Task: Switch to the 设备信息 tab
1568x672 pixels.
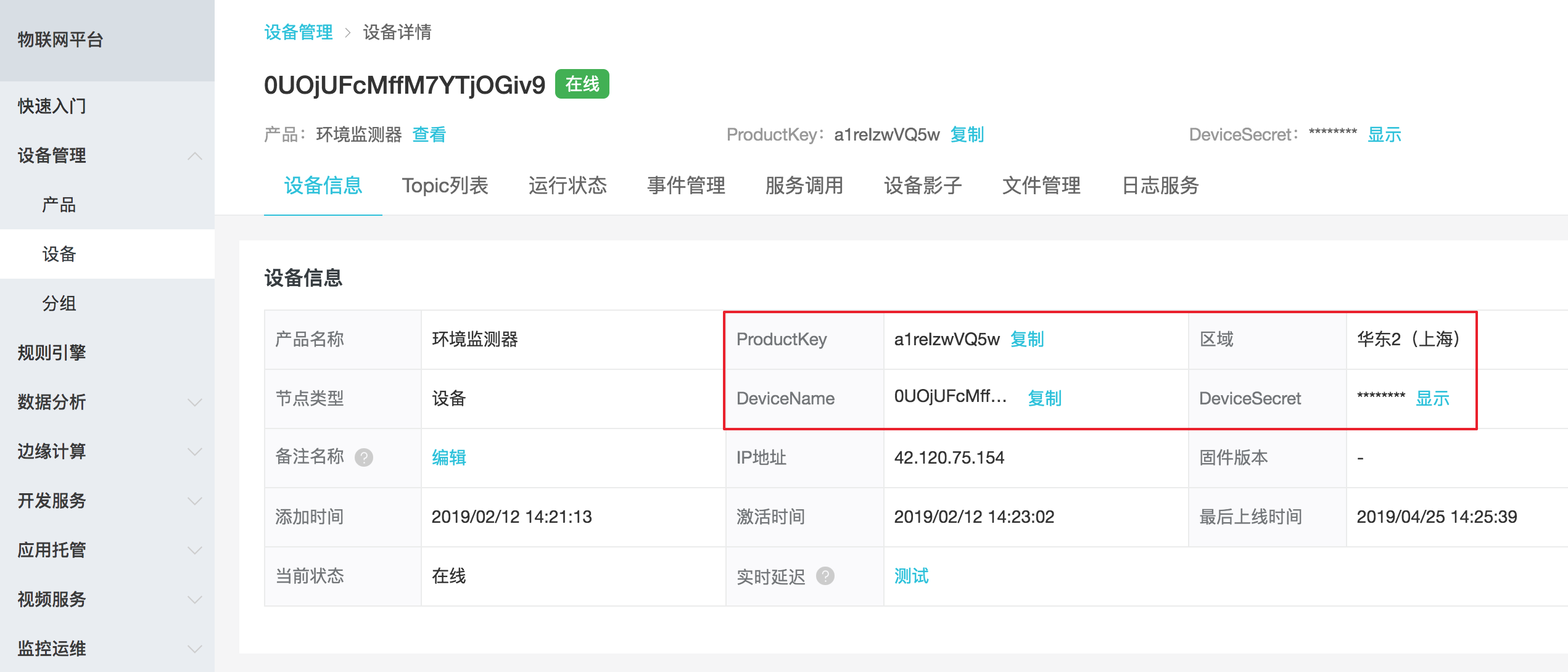Action: (x=323, y=186)
